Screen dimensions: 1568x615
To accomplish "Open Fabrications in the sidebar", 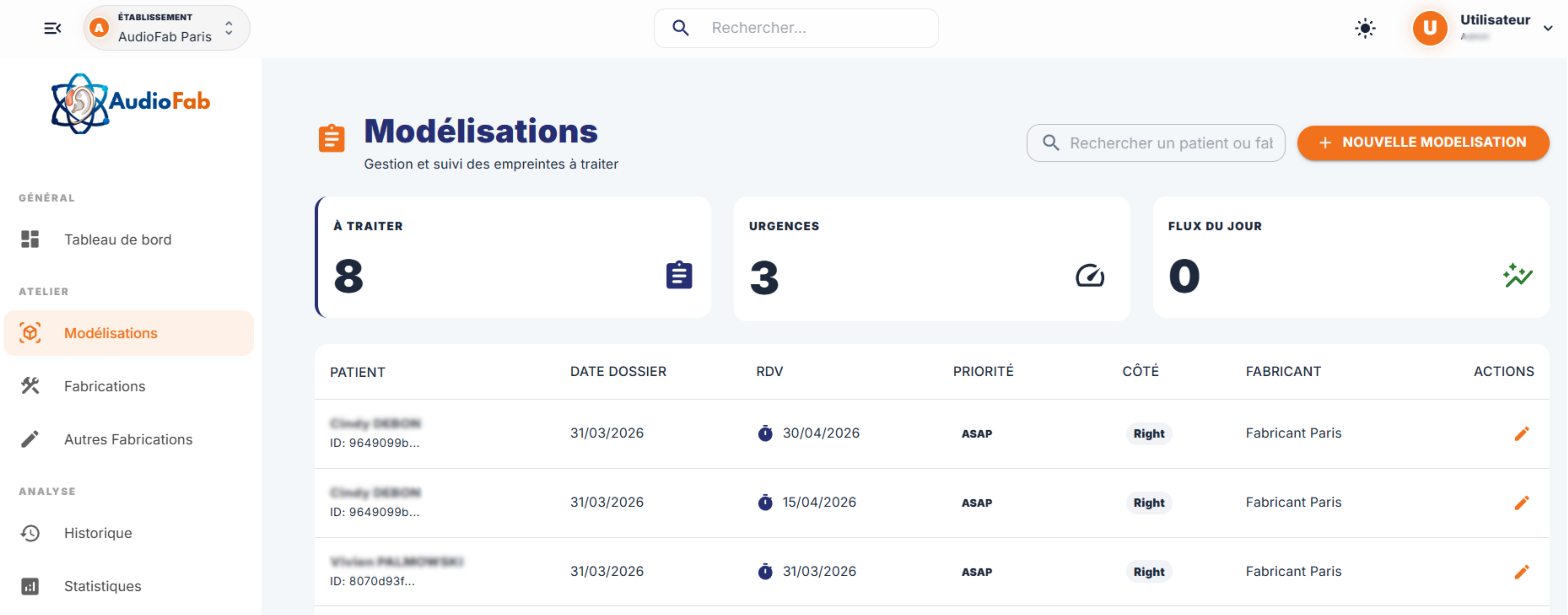I will tap(129, 386).
